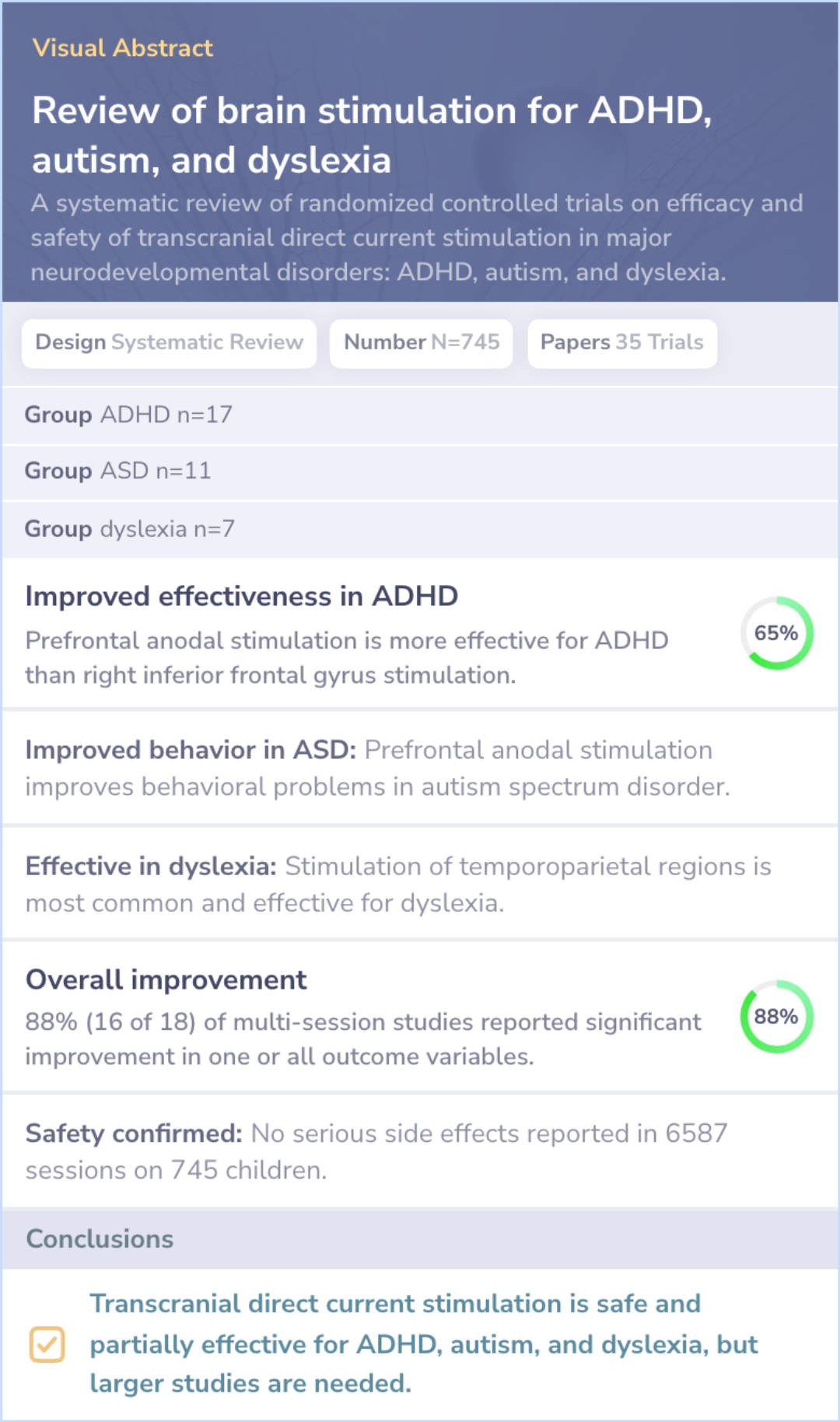Select the Design Systematic Review chip
840x1422 pixels.
click(169, 343)
